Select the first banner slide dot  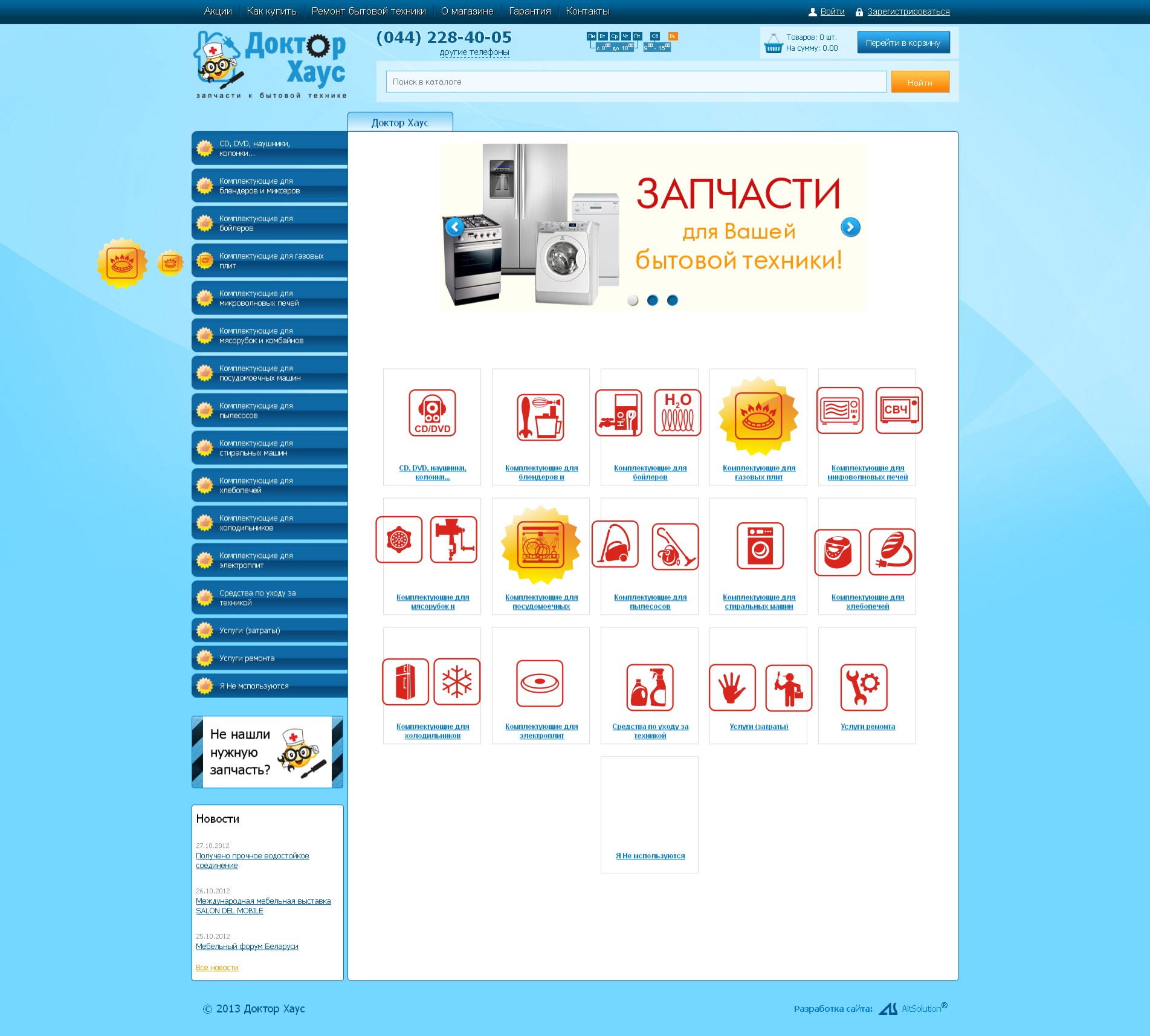pyautogui.click(x=633, y=300)
